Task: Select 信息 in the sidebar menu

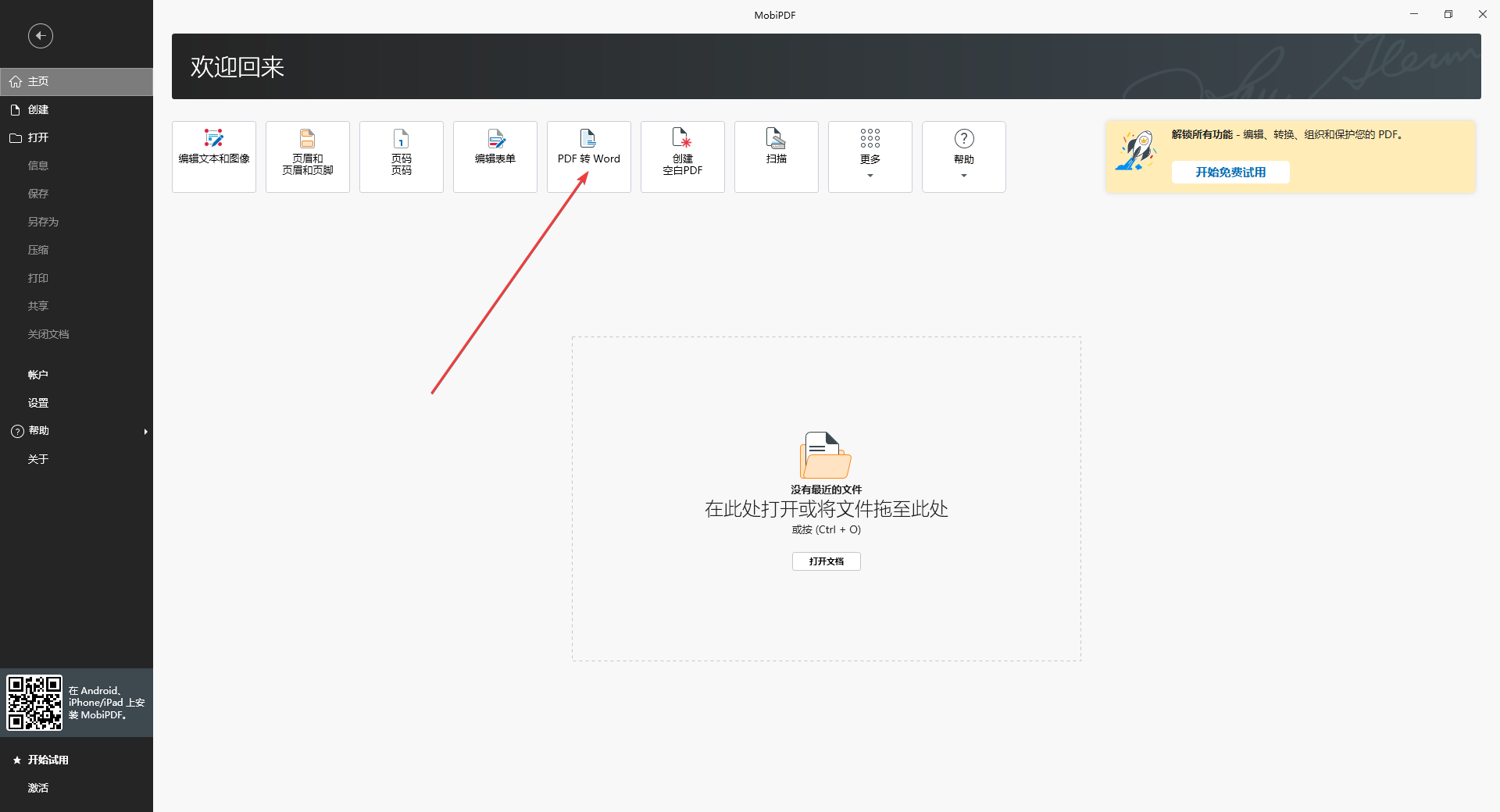Action: point(37,165)
